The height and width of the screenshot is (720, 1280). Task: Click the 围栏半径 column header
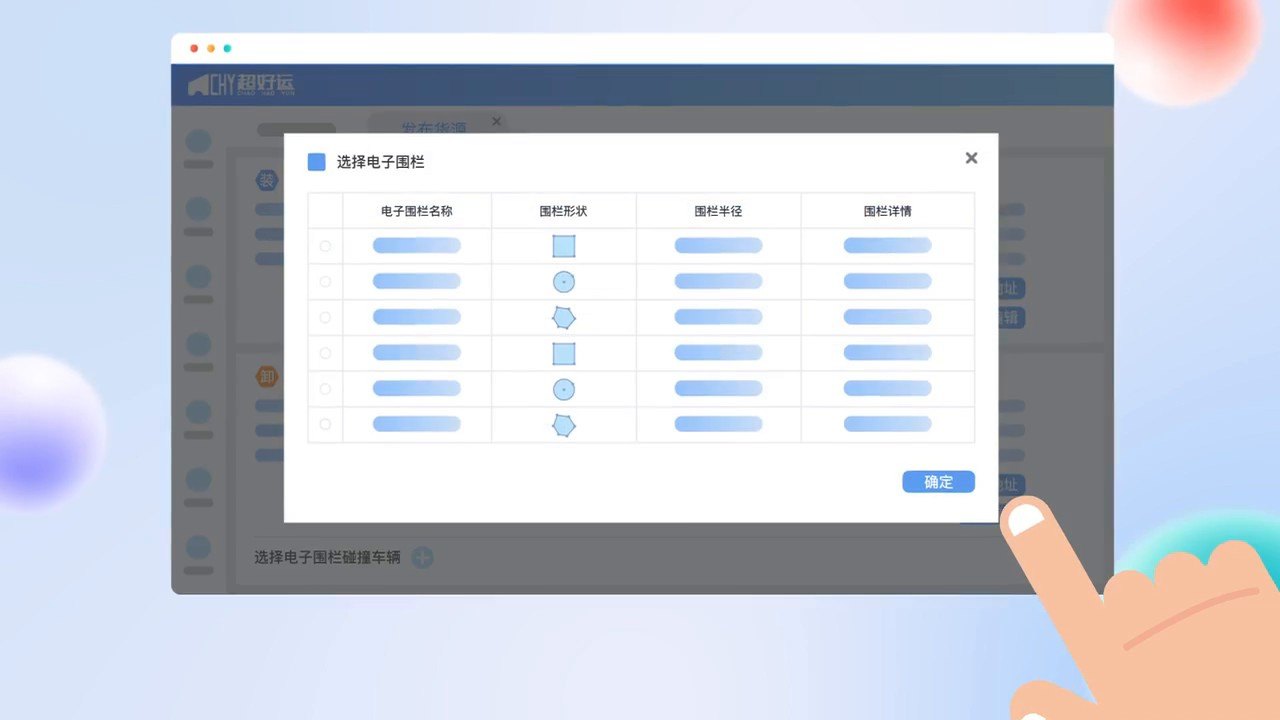point(718,211)
